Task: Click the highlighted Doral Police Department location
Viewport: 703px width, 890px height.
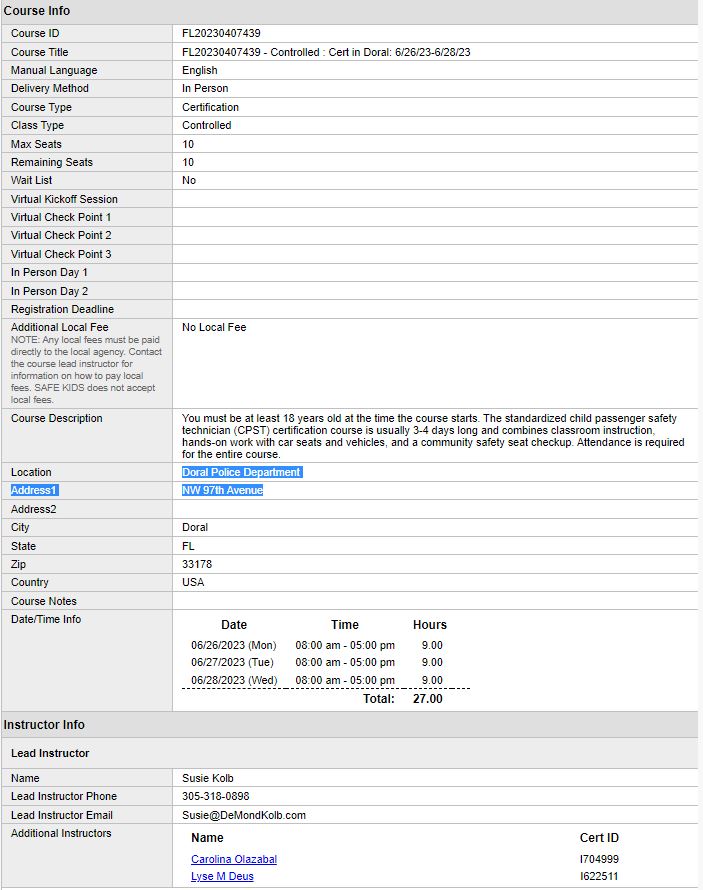Action: coord(242,472)
